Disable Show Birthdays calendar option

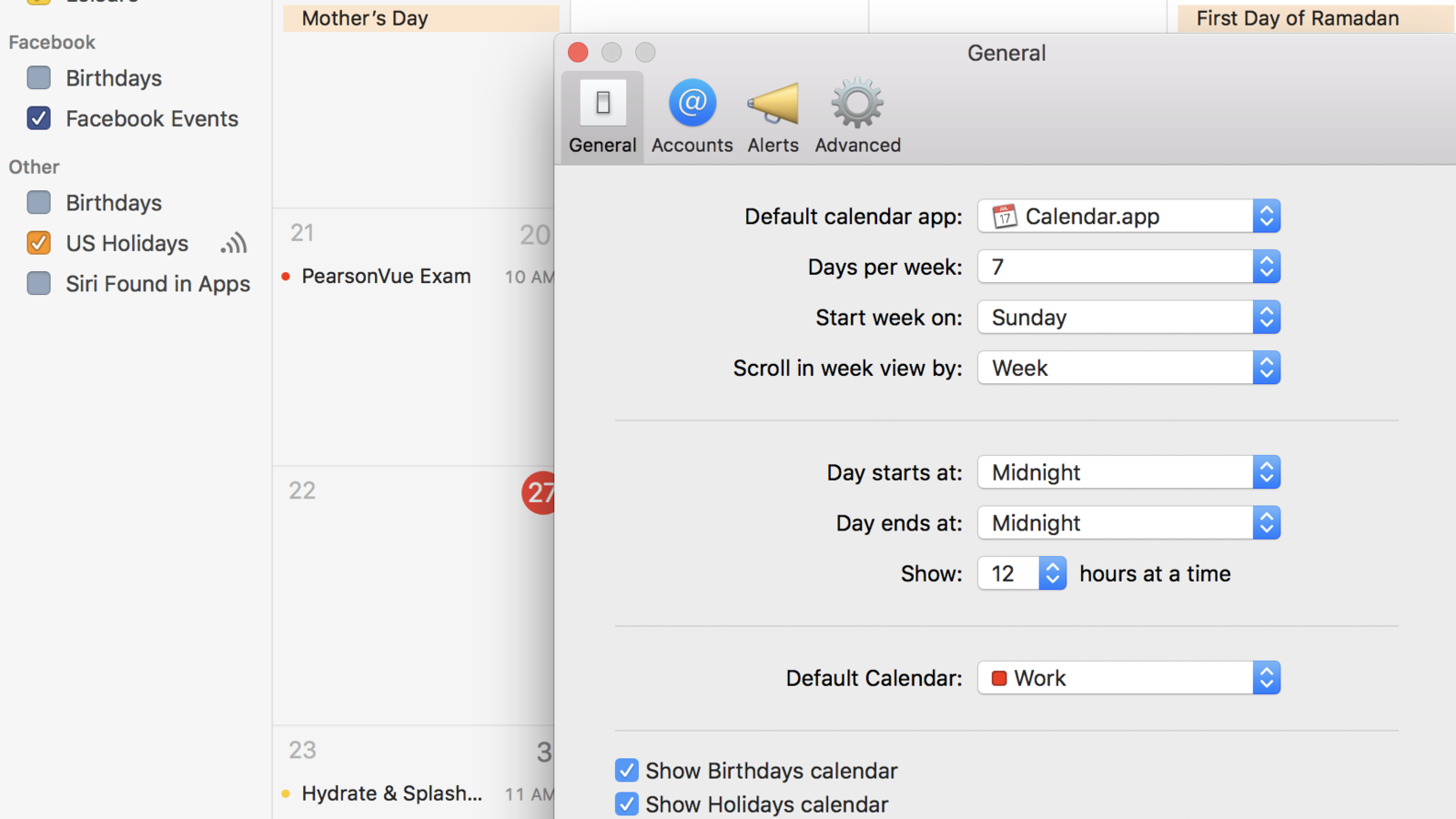pos(626,769)
